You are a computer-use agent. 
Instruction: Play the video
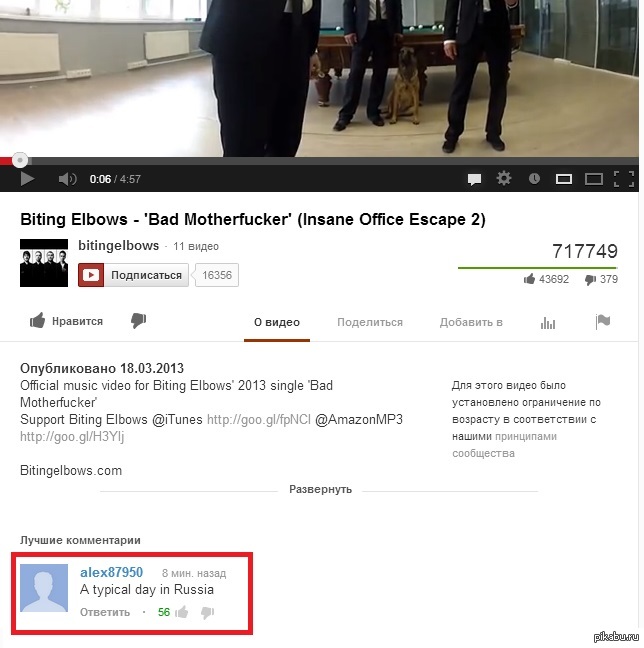(x=27, y=179)
